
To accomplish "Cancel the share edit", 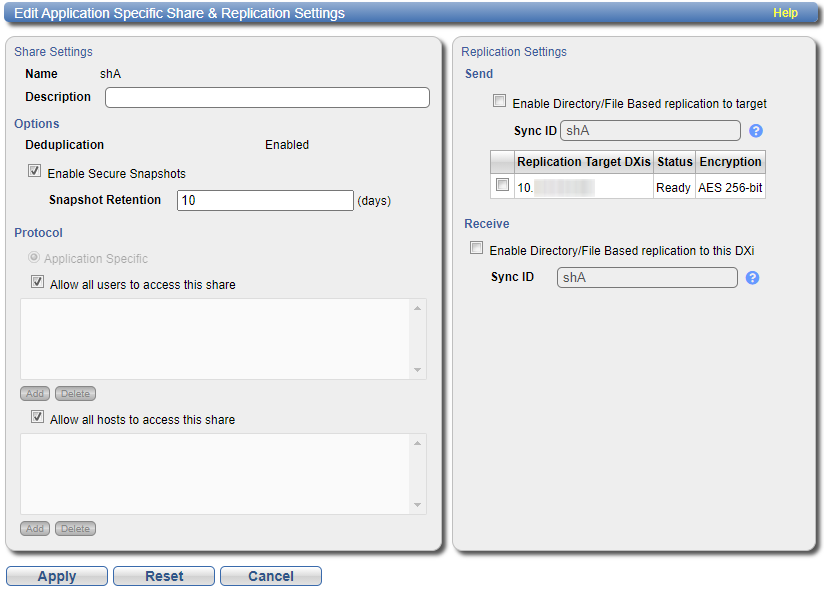I will coord(270,575).
